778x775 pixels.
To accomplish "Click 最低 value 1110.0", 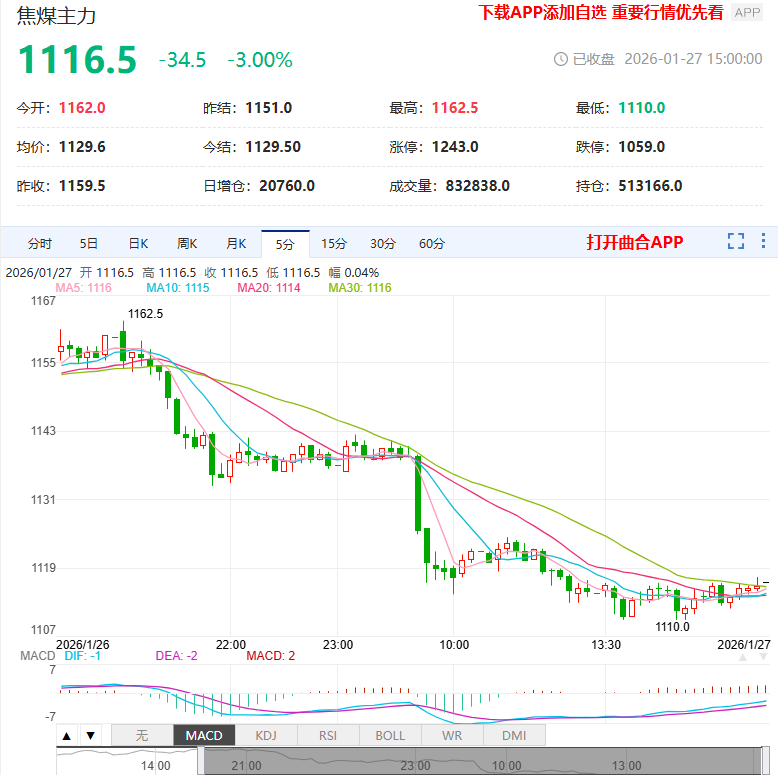I will (x=641, y=108).
